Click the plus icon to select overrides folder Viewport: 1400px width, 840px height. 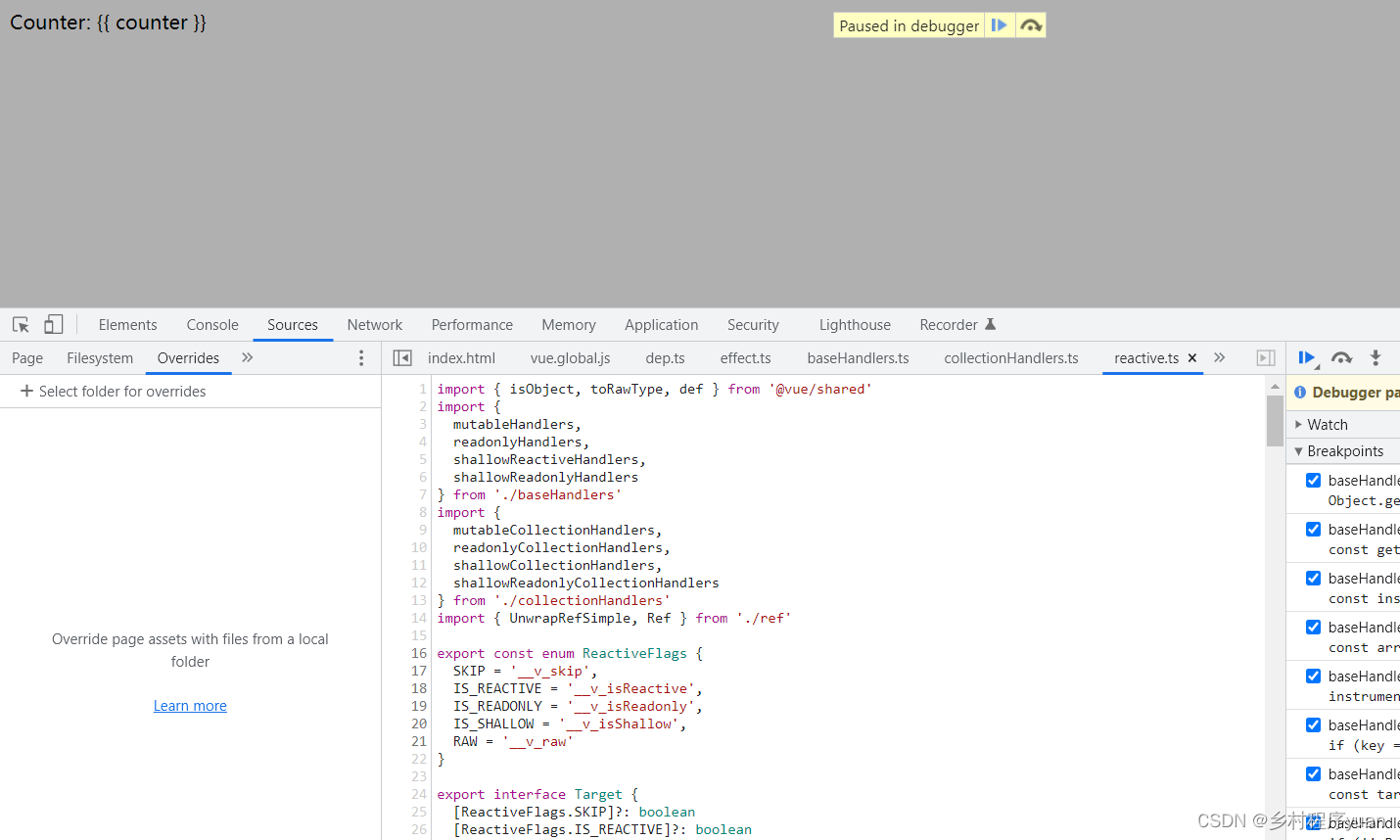[x=26, y=391]
